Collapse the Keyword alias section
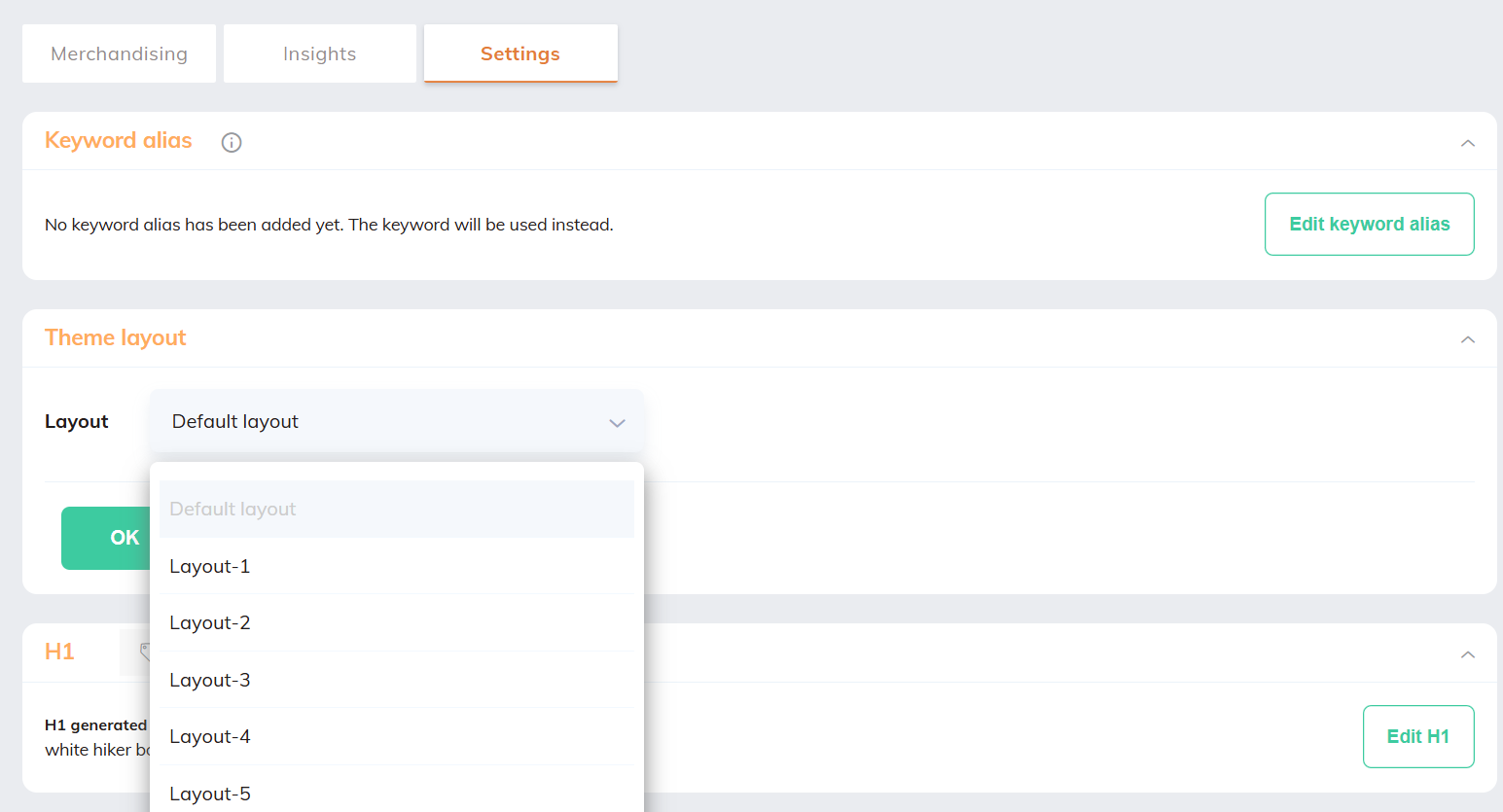The width and height of the screenshot is (1503, 812). point(1467,143)
